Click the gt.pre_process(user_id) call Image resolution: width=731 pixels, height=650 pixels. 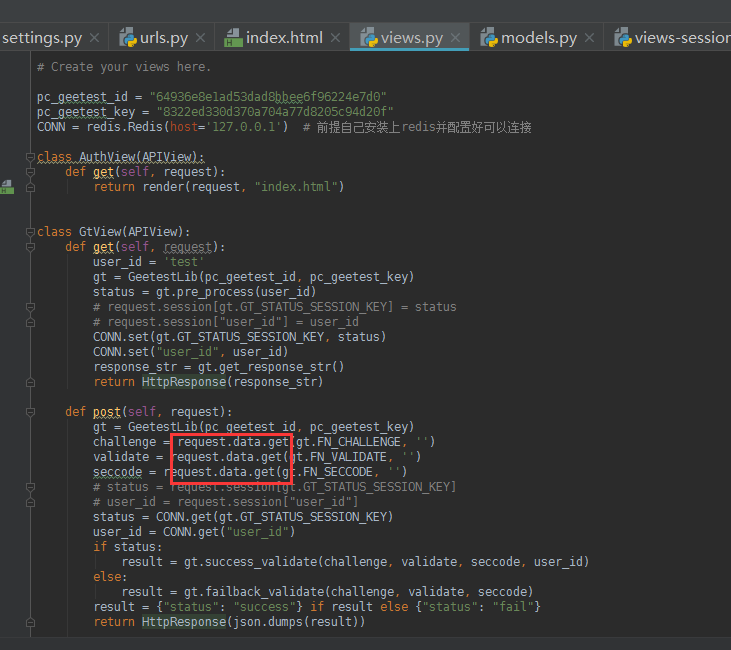coord(236,292)
